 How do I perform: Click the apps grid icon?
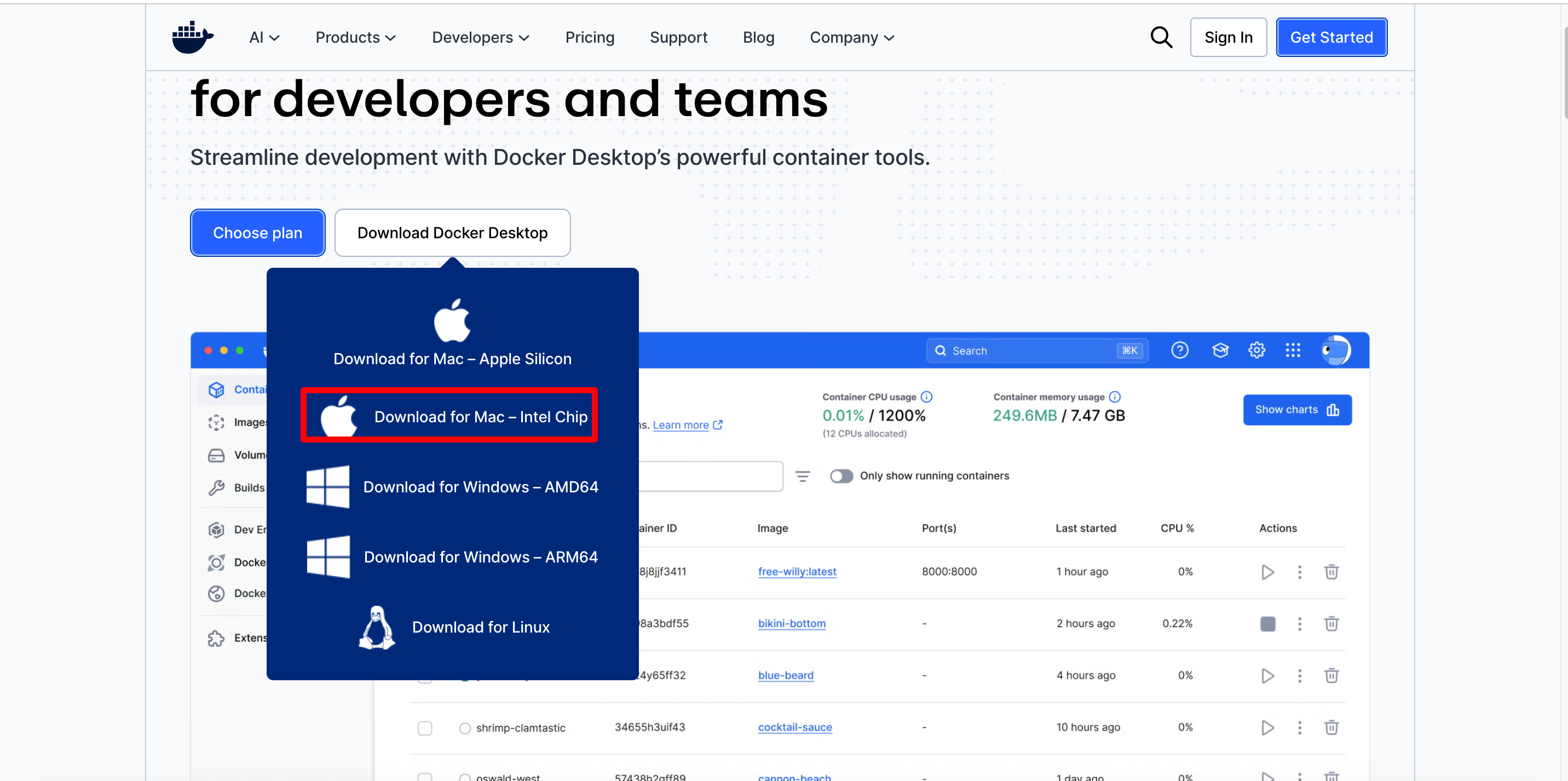click(x=1292, y=350)
